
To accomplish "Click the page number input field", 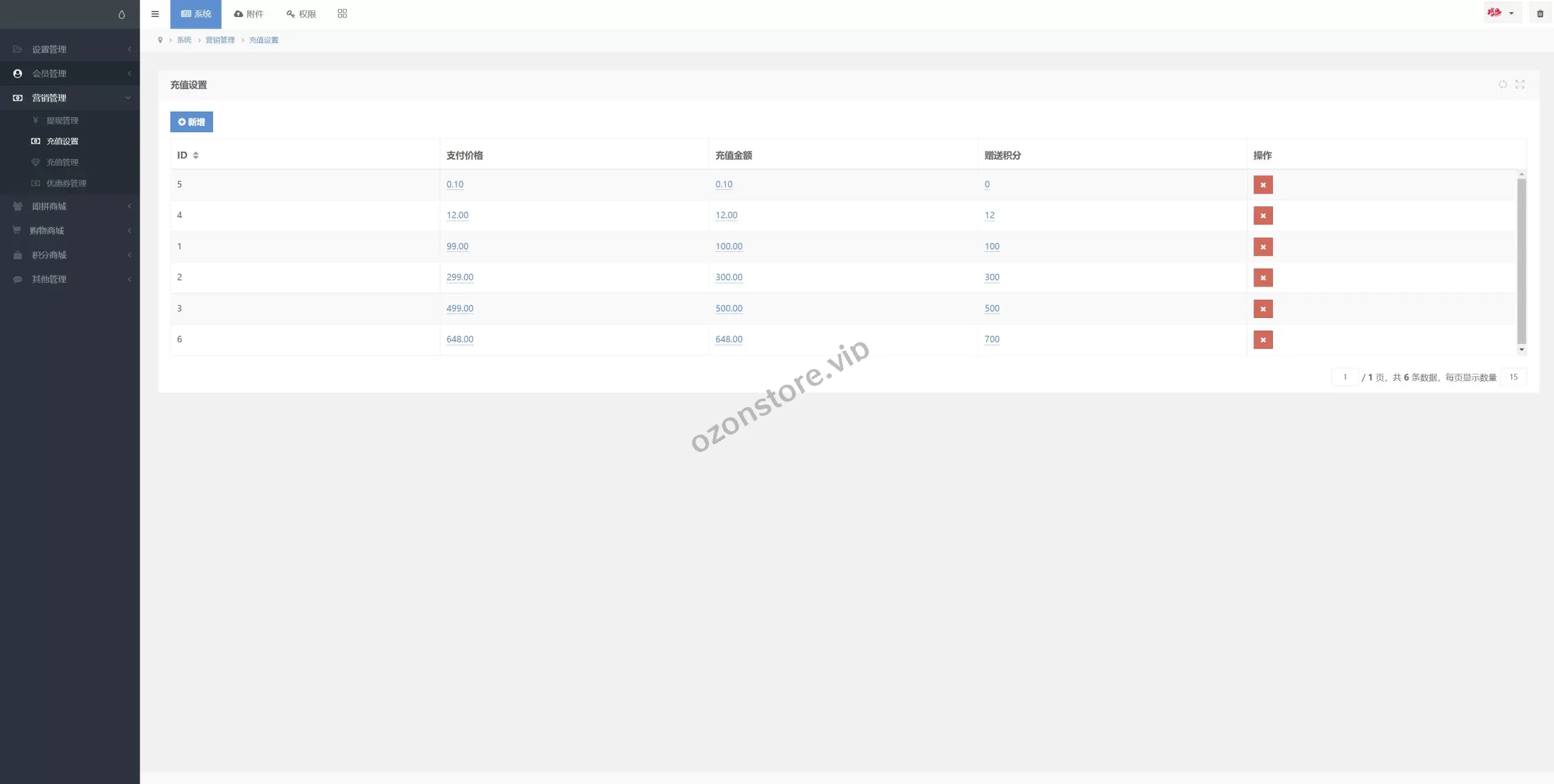I will [x=1345, y=377].
